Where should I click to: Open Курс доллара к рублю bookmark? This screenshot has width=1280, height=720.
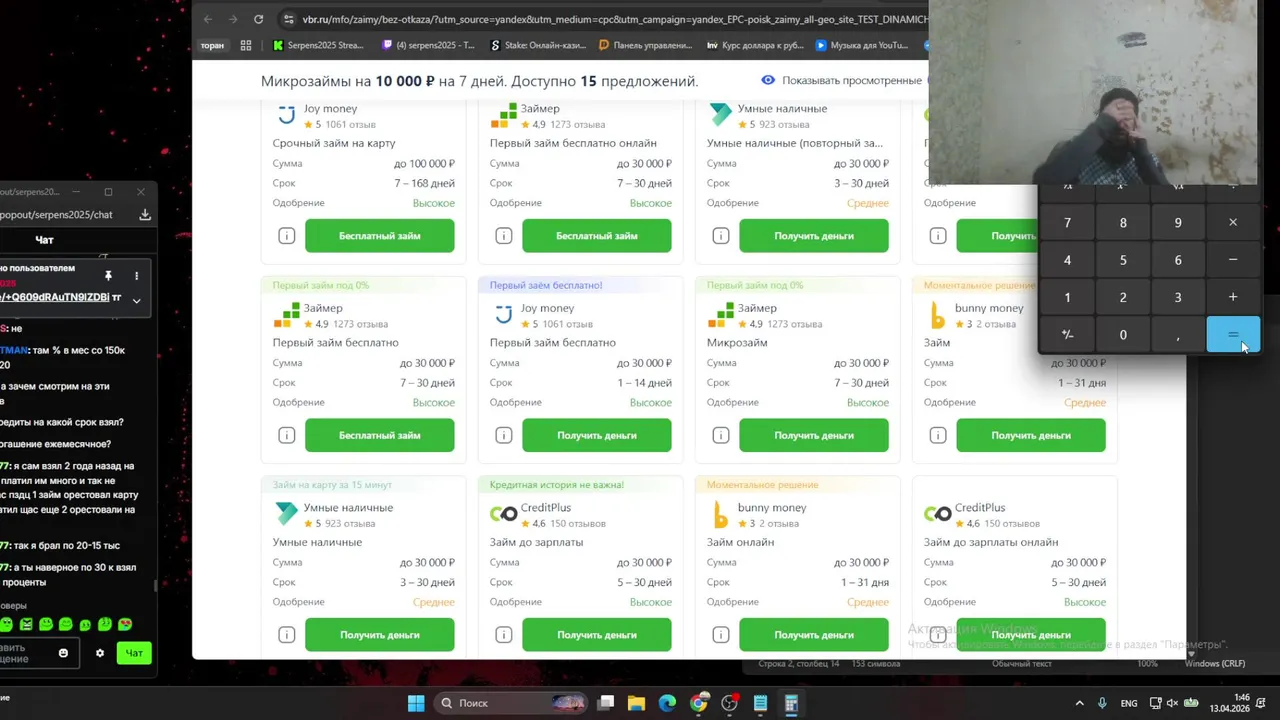coord(755,45)
